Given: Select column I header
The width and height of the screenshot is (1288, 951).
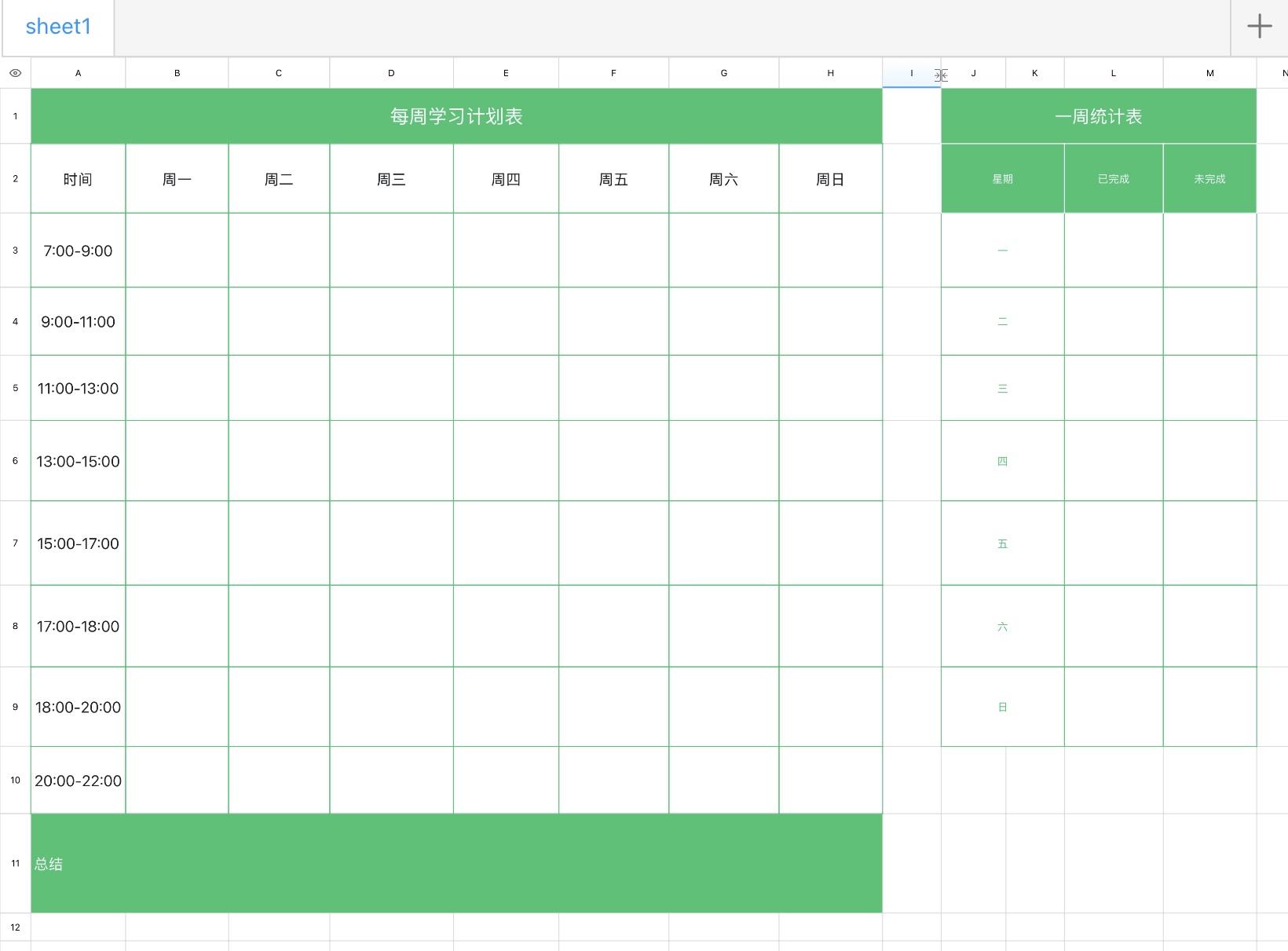Looking at the screenshot, I should click(x=911, y=73).
